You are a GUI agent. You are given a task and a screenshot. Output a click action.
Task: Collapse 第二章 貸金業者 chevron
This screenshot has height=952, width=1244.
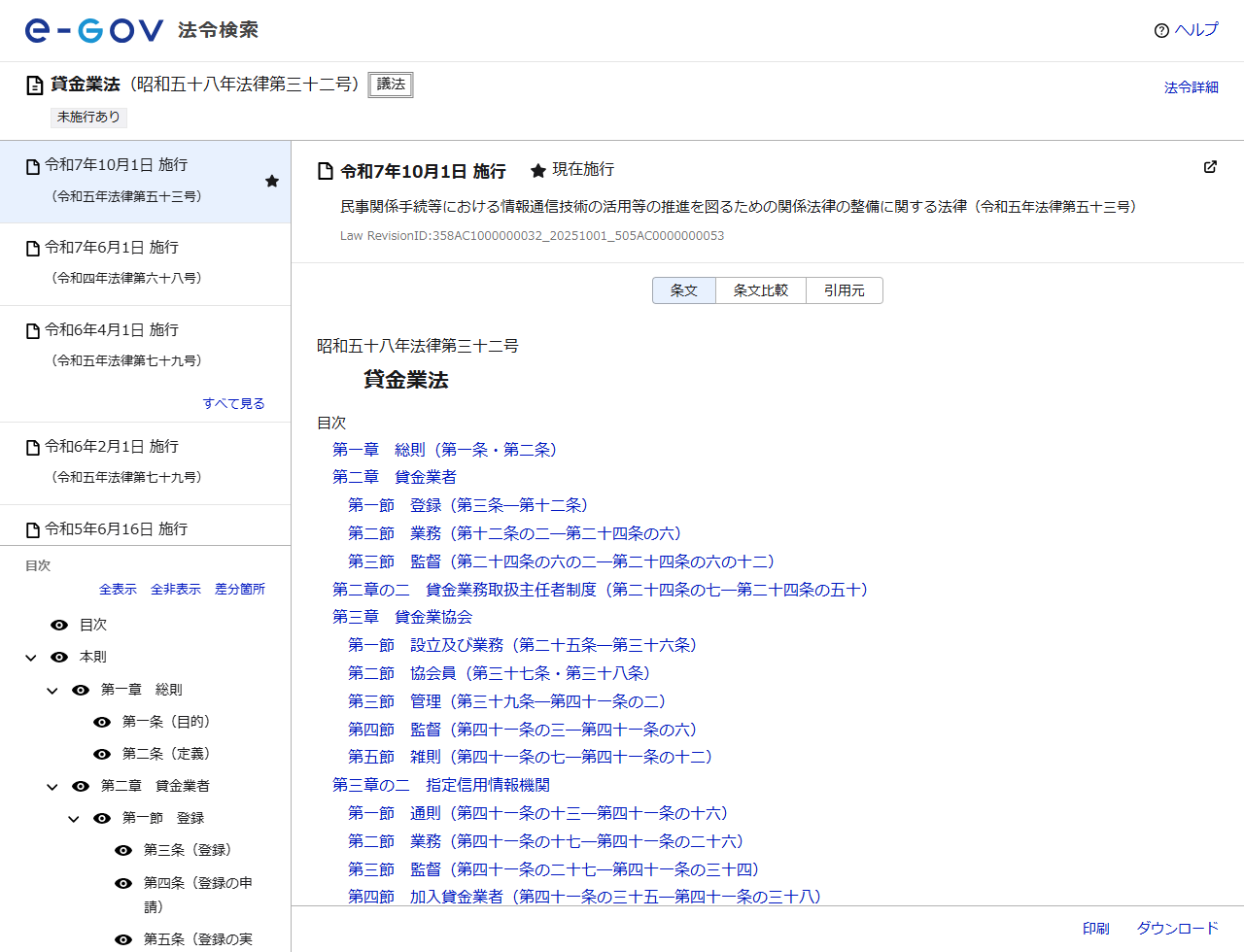click(x=52, y=787)
